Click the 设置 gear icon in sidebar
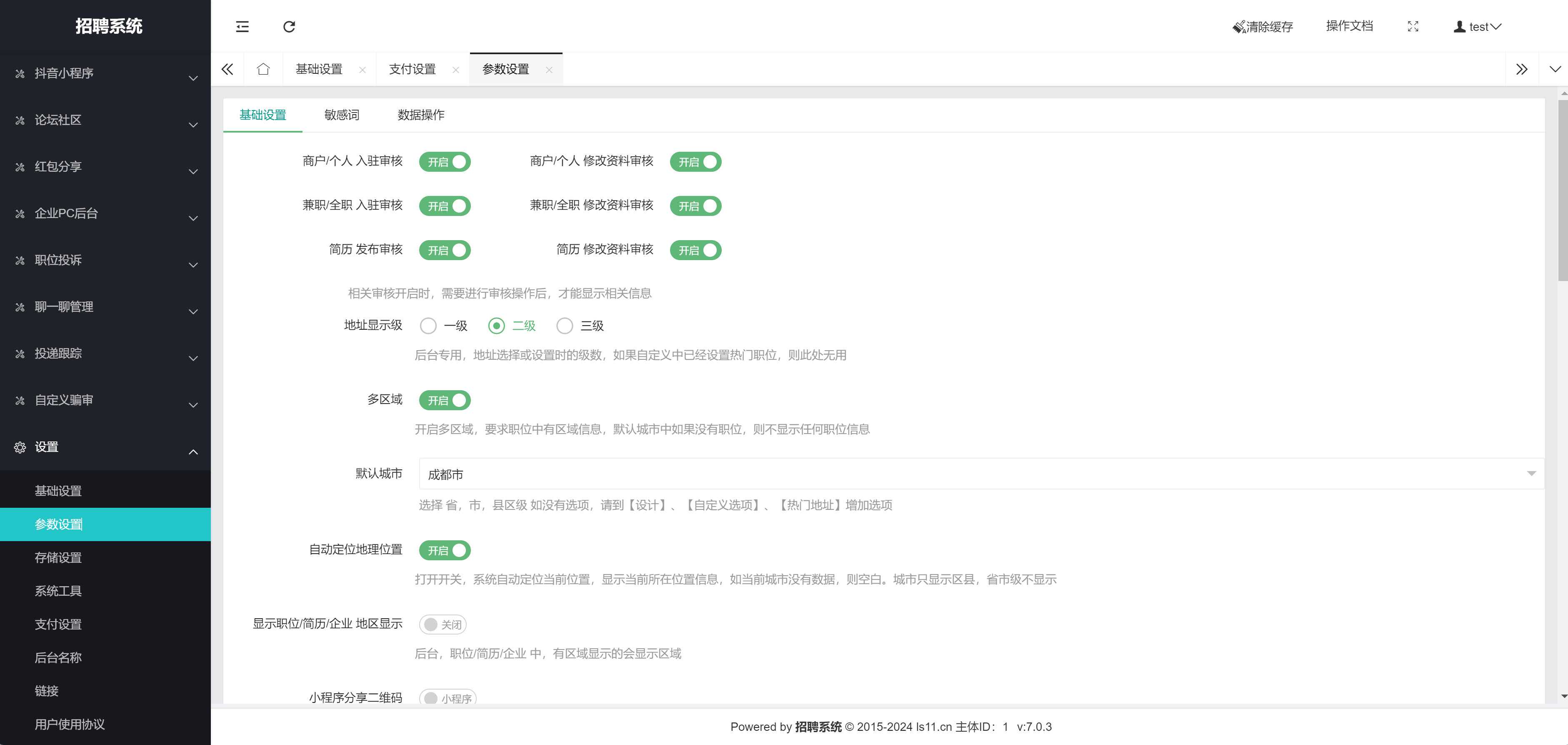The image size is (1568, 745). 20,448
